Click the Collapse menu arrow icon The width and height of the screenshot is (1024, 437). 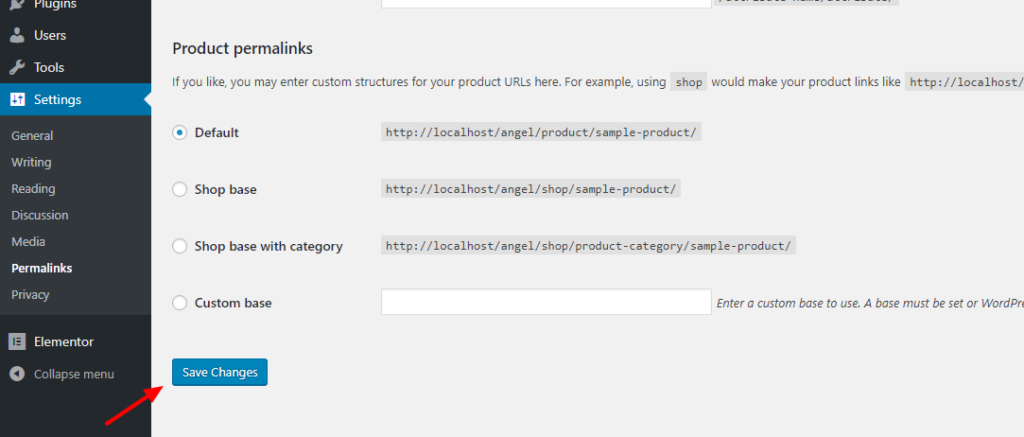[17, 374]
